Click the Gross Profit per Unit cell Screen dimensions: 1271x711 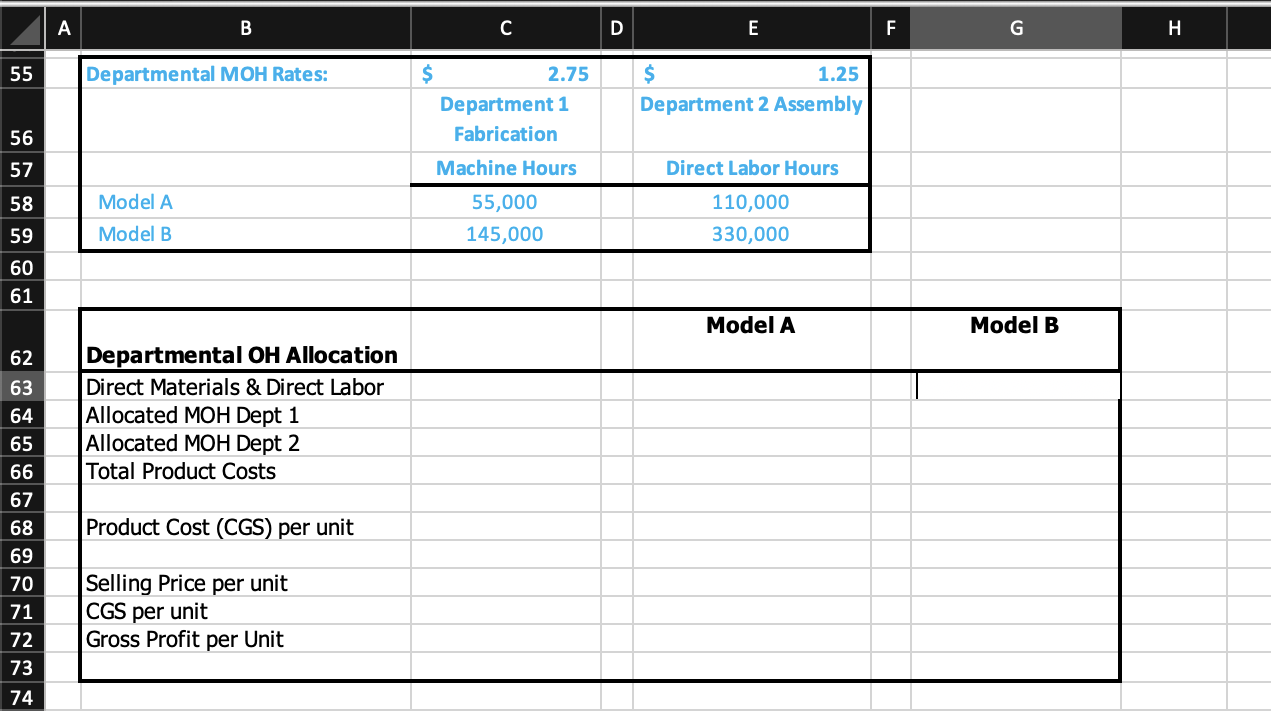[x=245, y=639]
